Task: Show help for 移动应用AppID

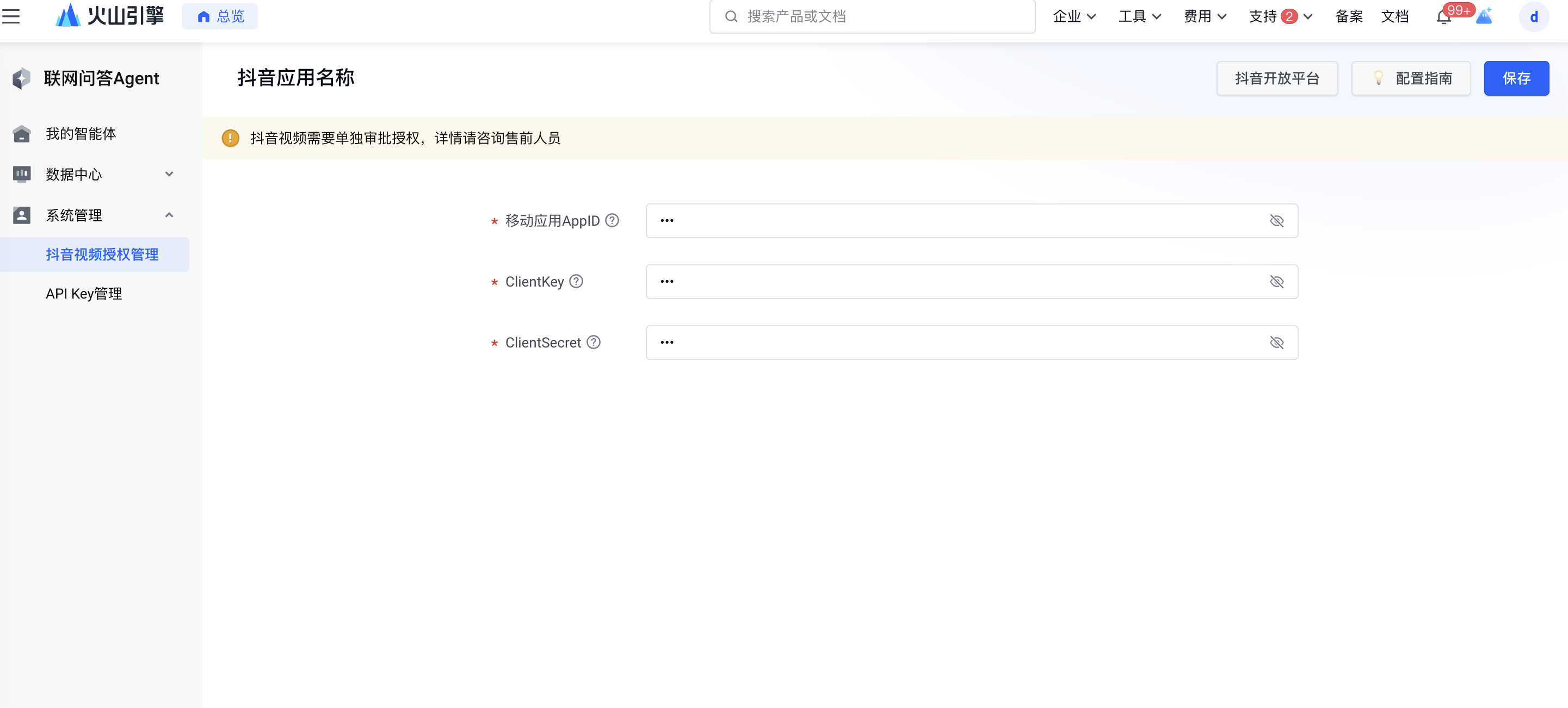Action: pyautogui.click(x=612, y=220)
